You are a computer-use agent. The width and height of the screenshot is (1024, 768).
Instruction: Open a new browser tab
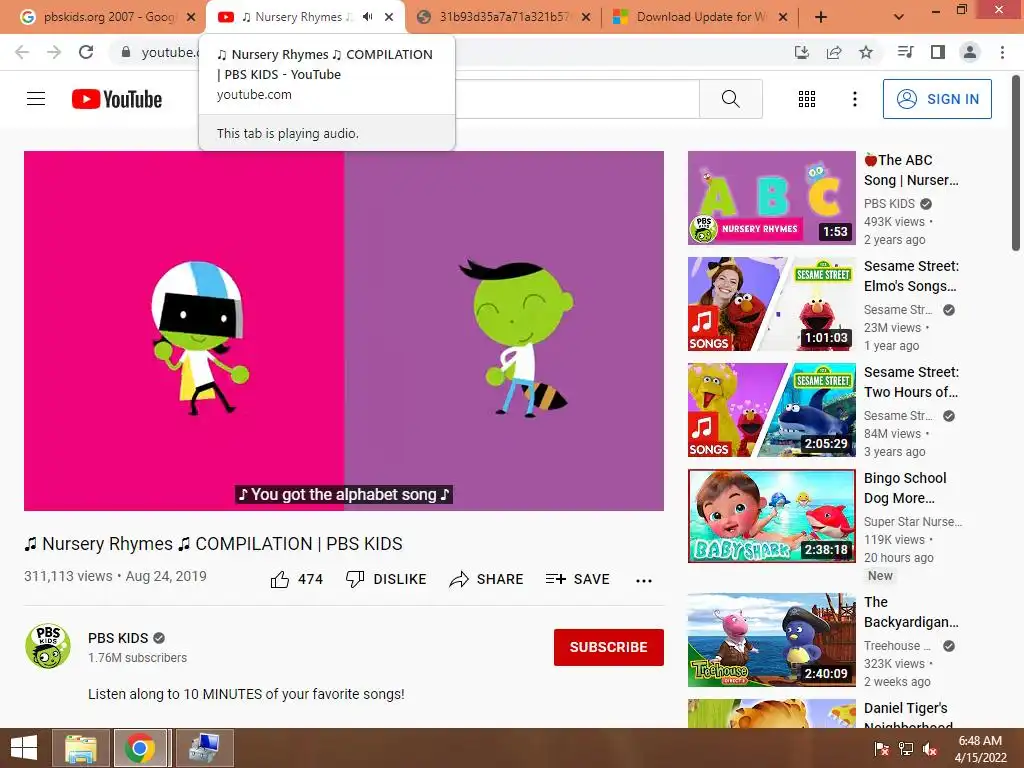click(821, 18)
